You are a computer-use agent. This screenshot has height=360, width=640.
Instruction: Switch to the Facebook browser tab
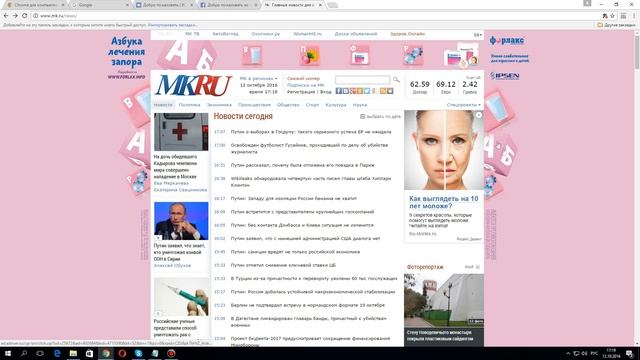point(228,5)
